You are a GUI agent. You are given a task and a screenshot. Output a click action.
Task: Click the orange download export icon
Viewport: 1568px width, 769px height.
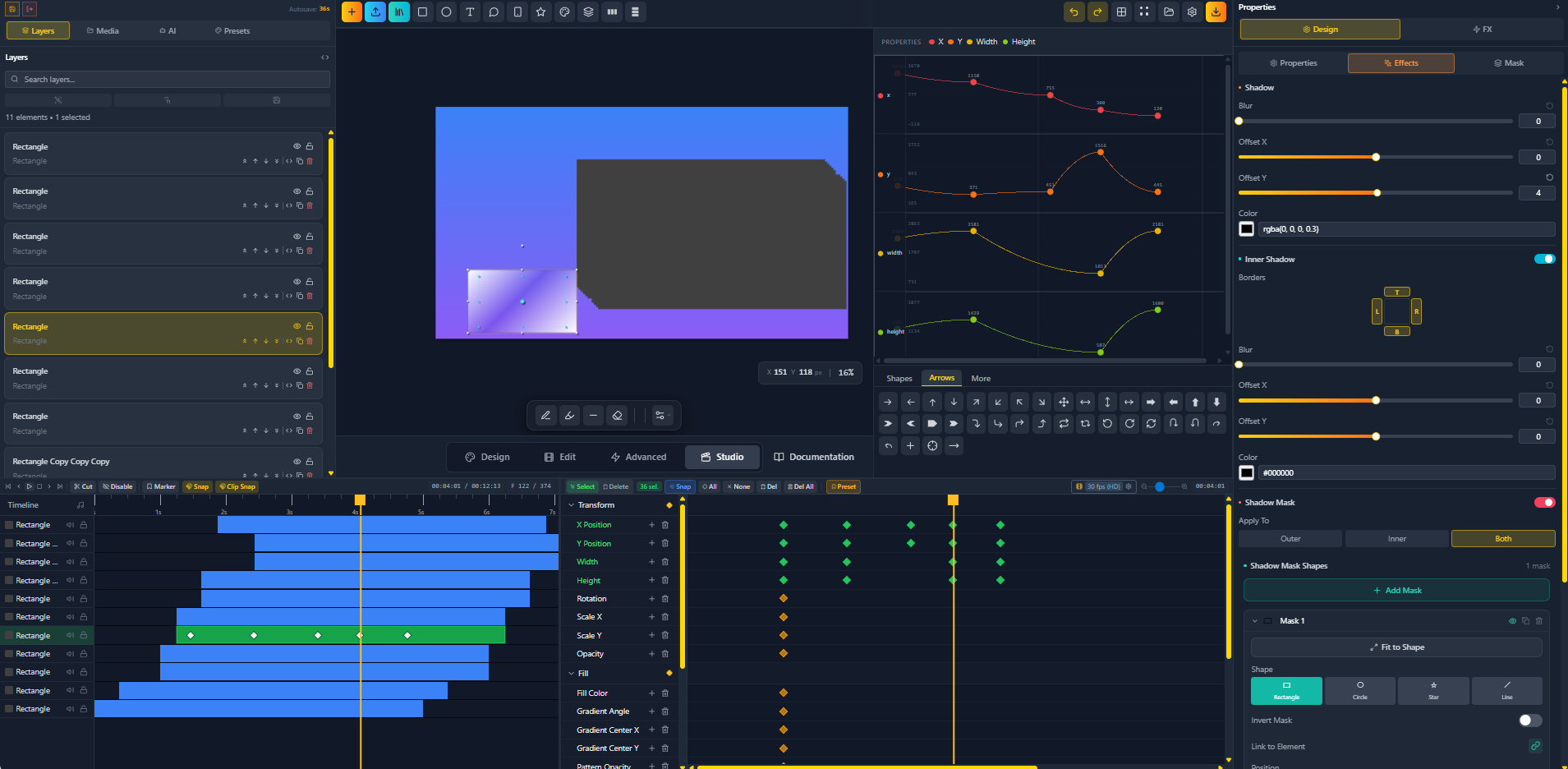pos(1216,12)
